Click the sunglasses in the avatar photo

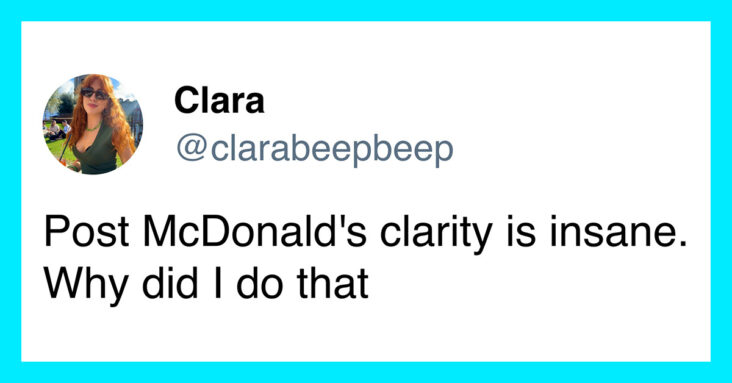95,94
